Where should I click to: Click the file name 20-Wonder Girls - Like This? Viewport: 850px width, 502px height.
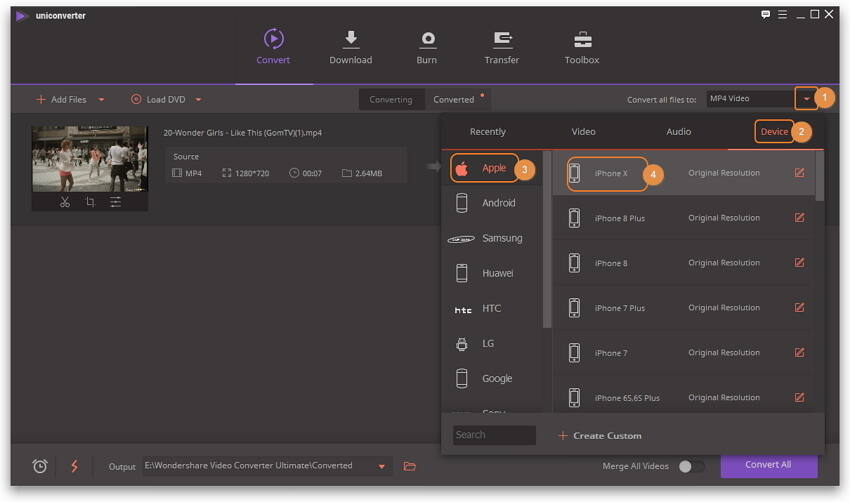click(x=243, y=133)
